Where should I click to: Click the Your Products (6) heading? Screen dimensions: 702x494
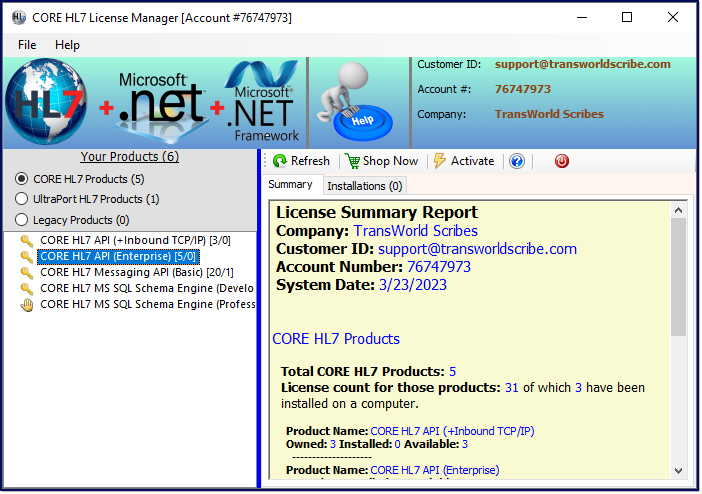click(129, 157)
